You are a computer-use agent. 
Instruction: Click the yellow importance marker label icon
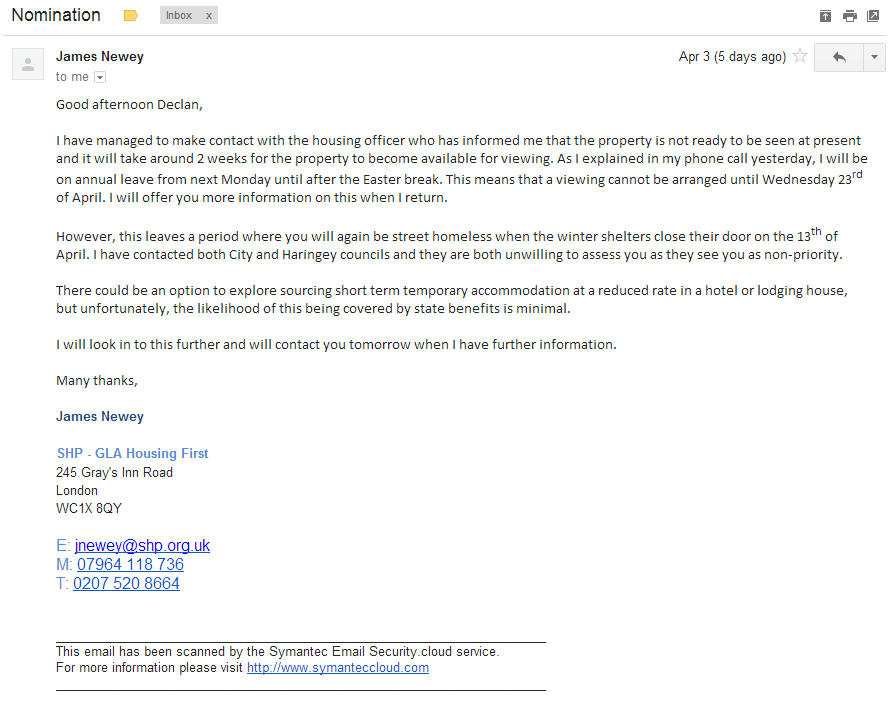tap(131, 15)
